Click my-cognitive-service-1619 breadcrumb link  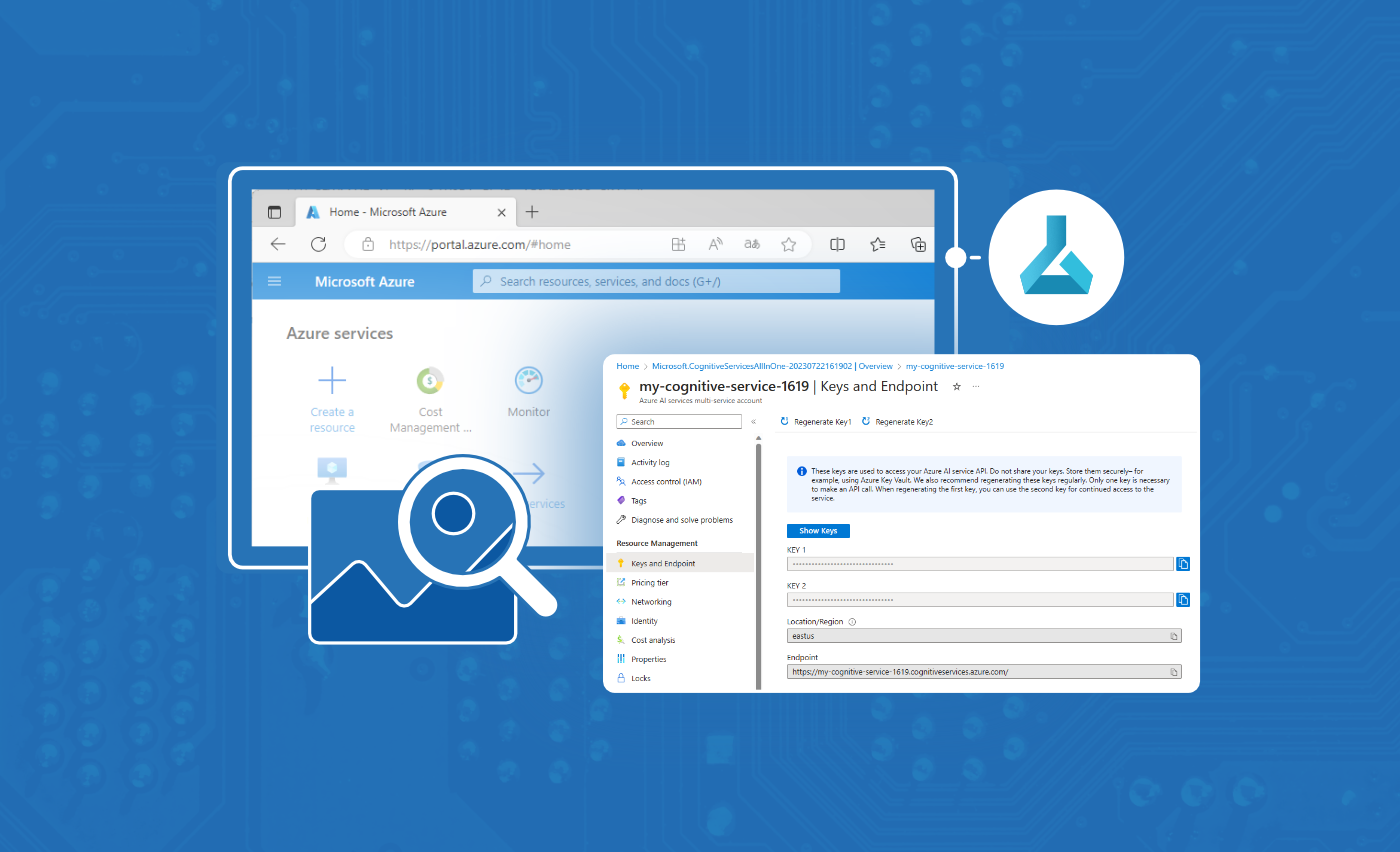[955, 366]
